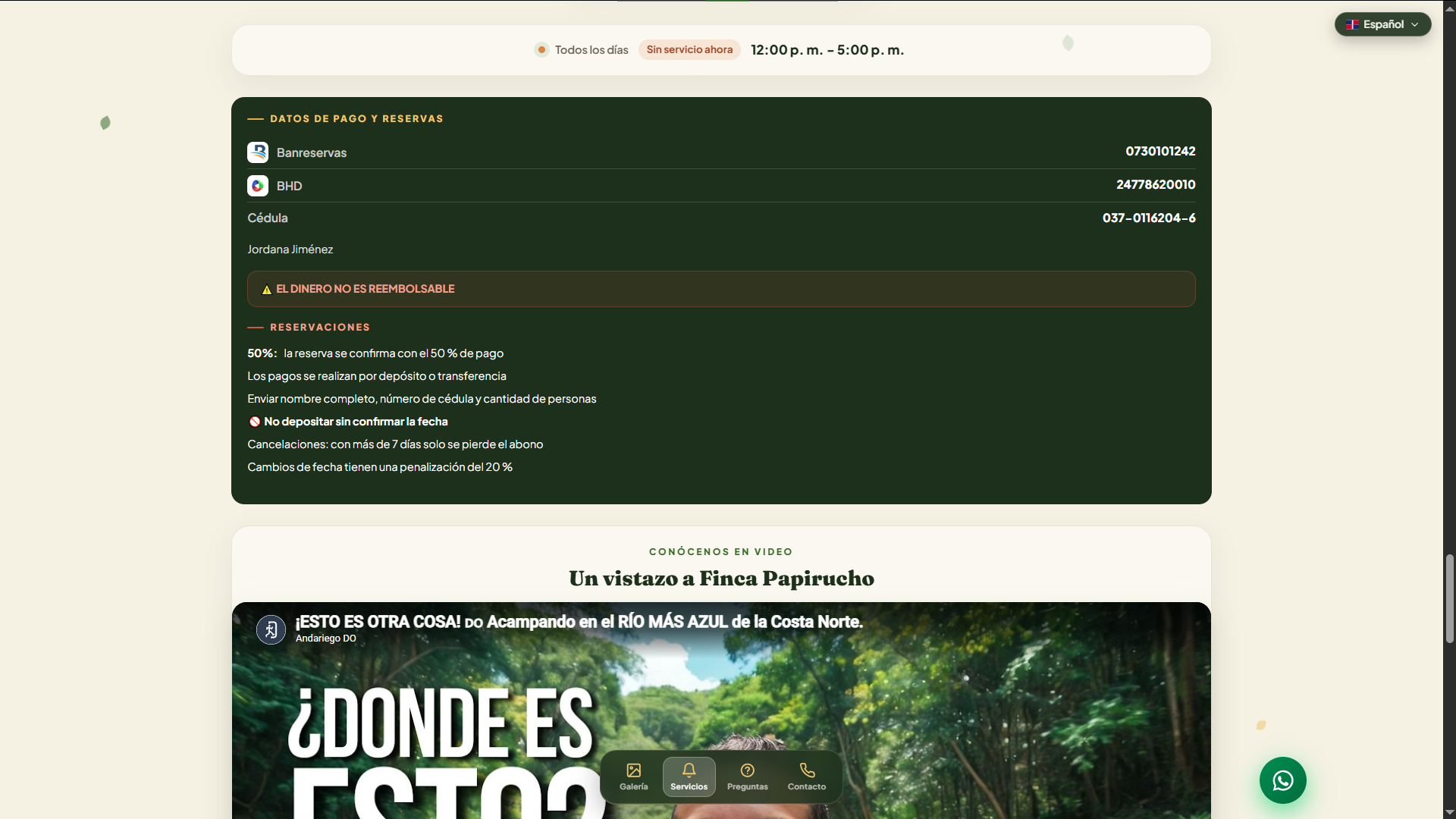Click the 20 % date change penalty line
The height and width of the screenshot is (819, 1456).
click(380, 467)
